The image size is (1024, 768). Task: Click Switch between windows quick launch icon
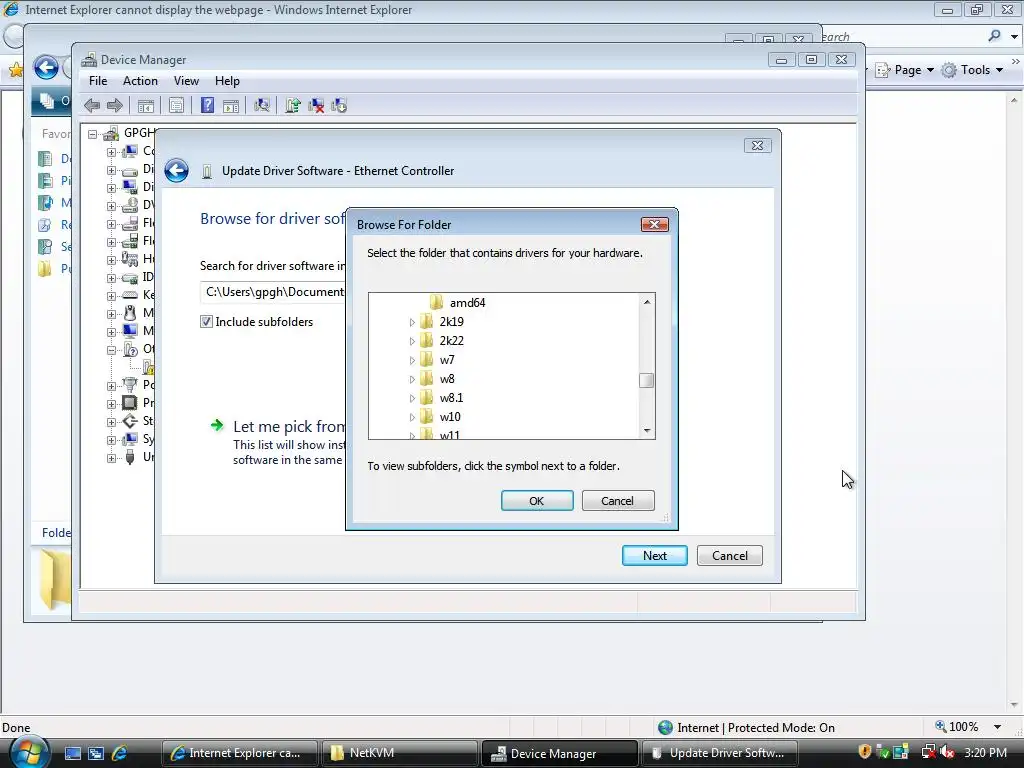[96, 753]
